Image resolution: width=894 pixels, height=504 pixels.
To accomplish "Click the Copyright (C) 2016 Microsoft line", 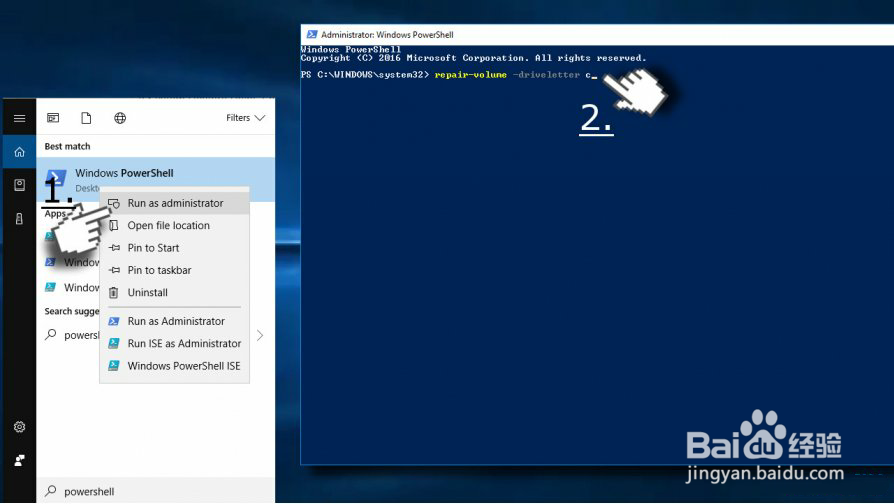I will click(x=473, y=58).
